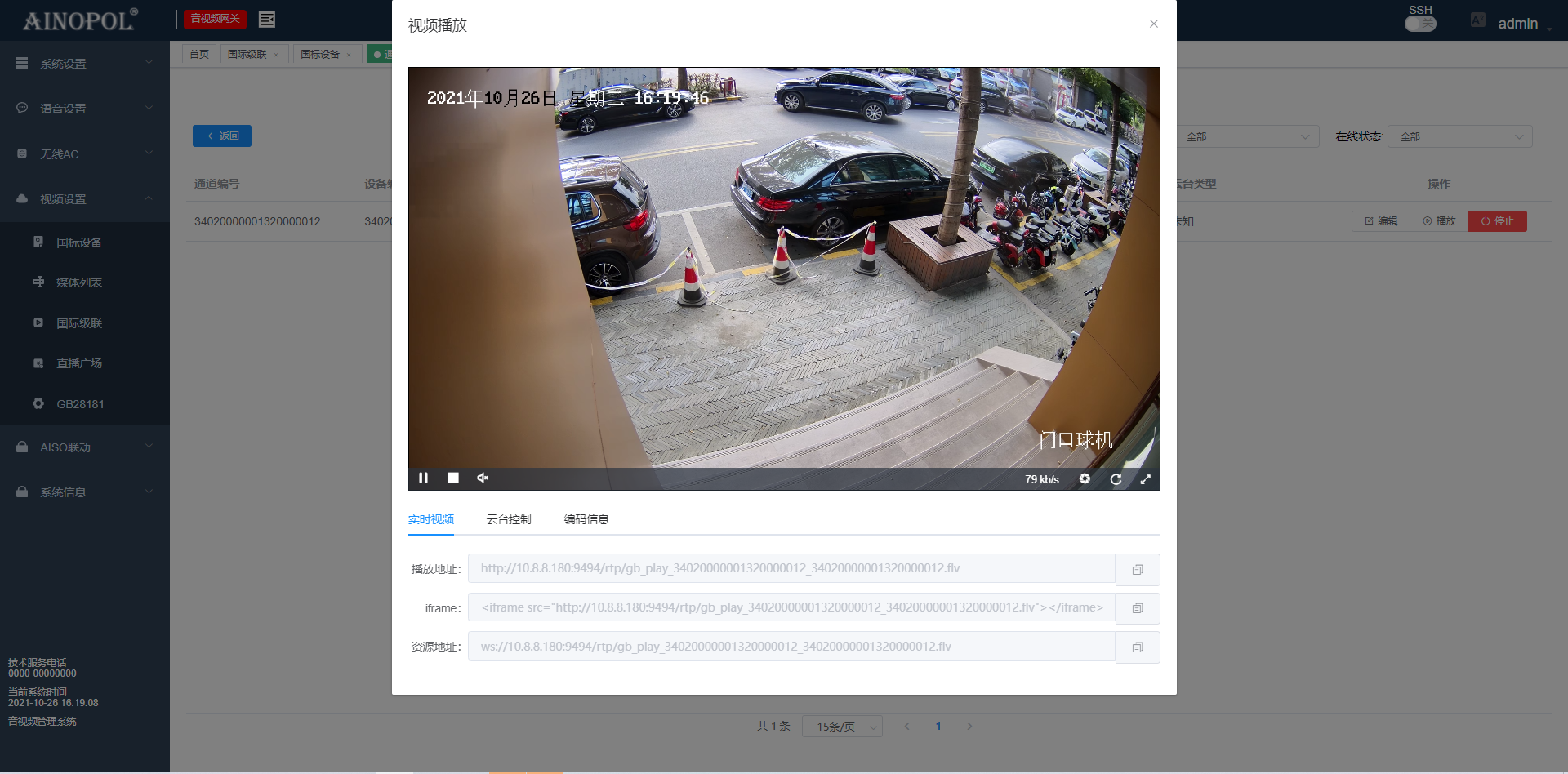The height and width of the screenshot is (774, 1568).
Task: Pause the live video playback
Action: [x=423, y=478]
